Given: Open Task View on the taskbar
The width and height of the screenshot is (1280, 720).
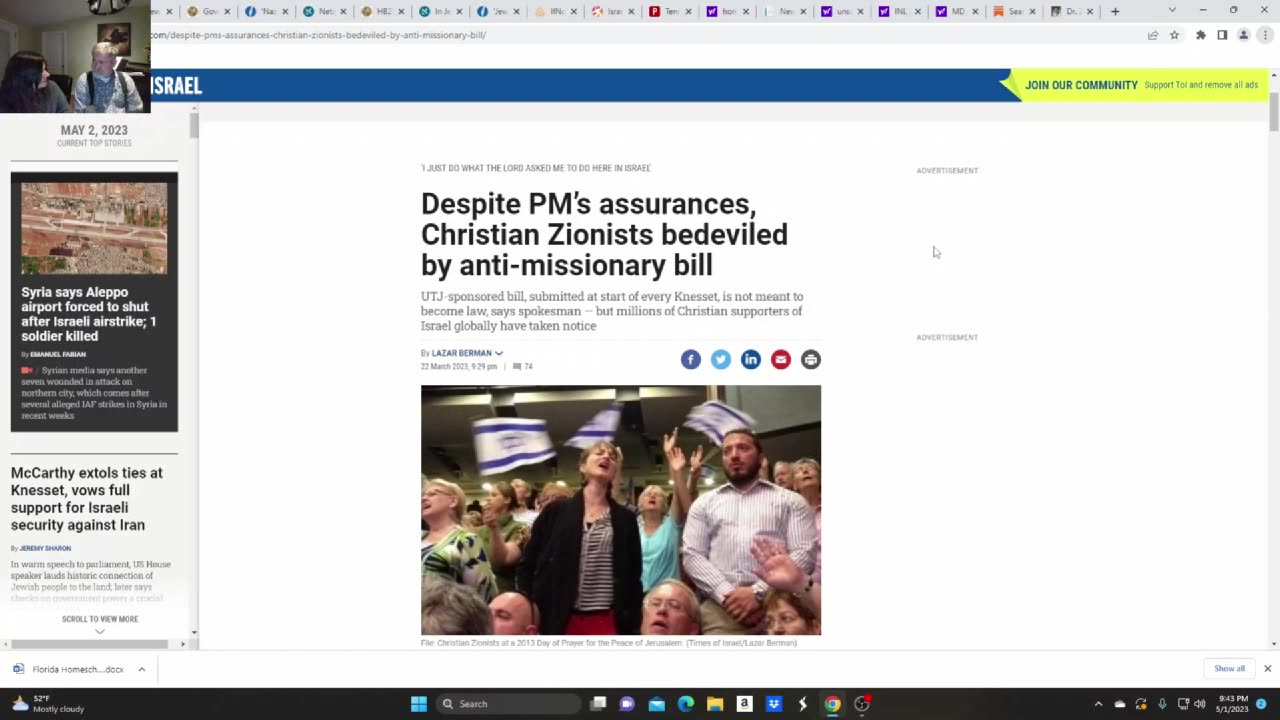Looking at the screenshot, I should tap(598, 704).
